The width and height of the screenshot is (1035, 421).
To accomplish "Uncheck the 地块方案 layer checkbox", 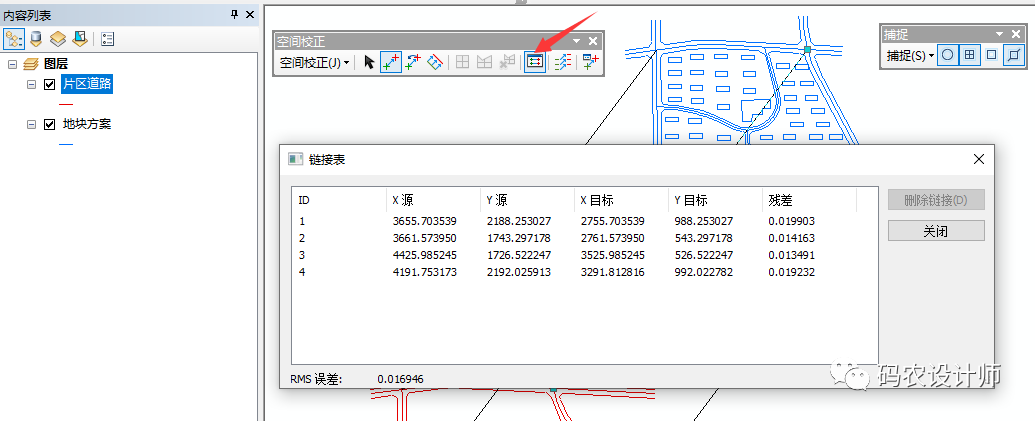I will coord(49,125).
